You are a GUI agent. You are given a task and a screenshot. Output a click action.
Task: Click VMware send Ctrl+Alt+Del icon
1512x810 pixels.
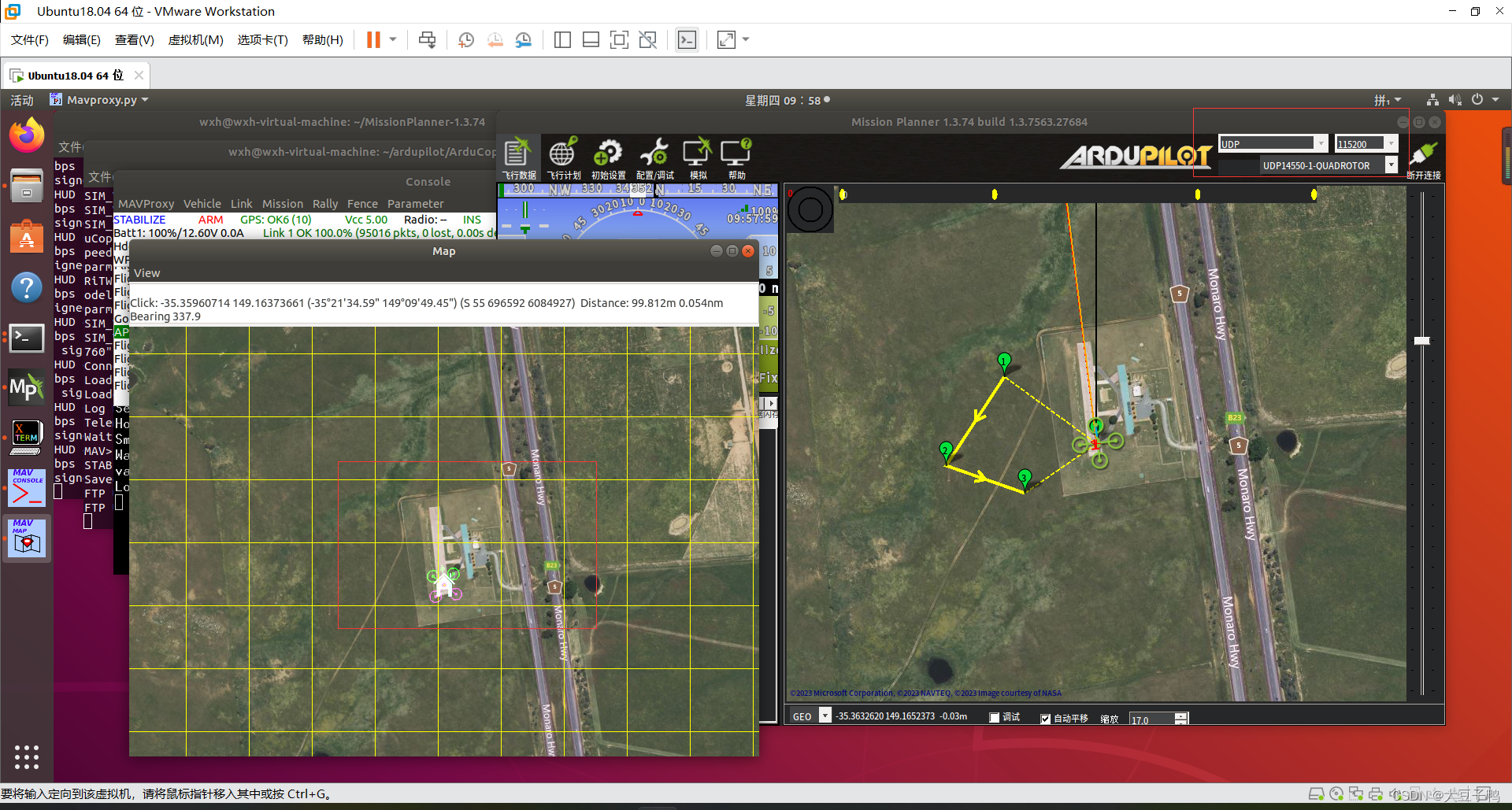427,39
